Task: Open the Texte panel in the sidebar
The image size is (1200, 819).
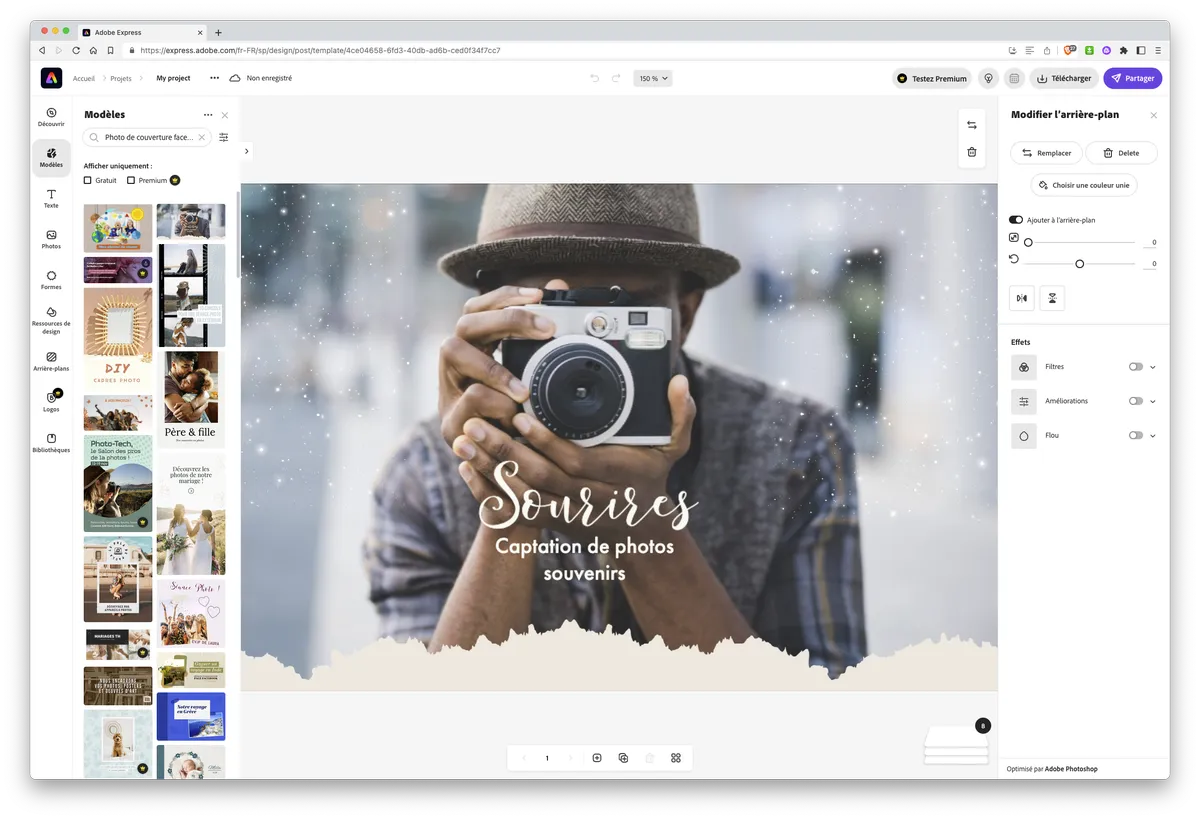Action: tap(51, 198)
